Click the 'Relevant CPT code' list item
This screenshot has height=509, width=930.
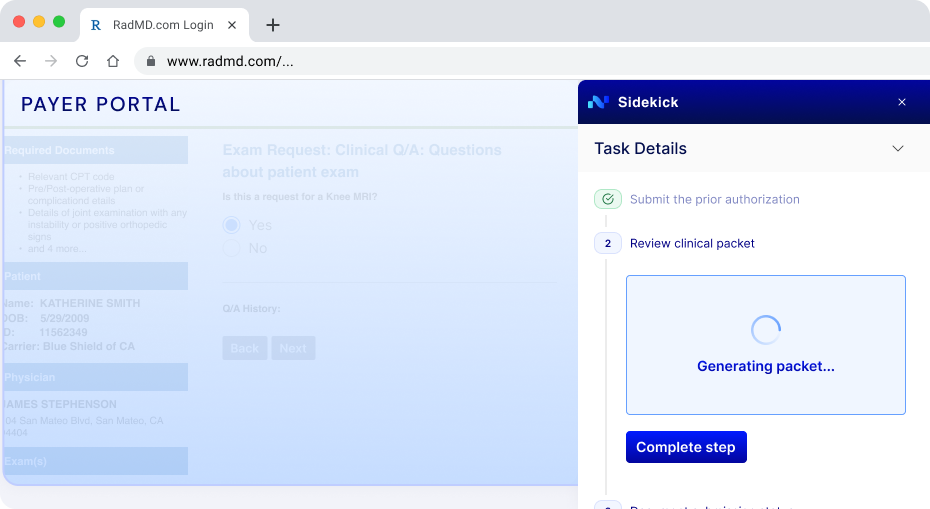(x=71, y=176)
